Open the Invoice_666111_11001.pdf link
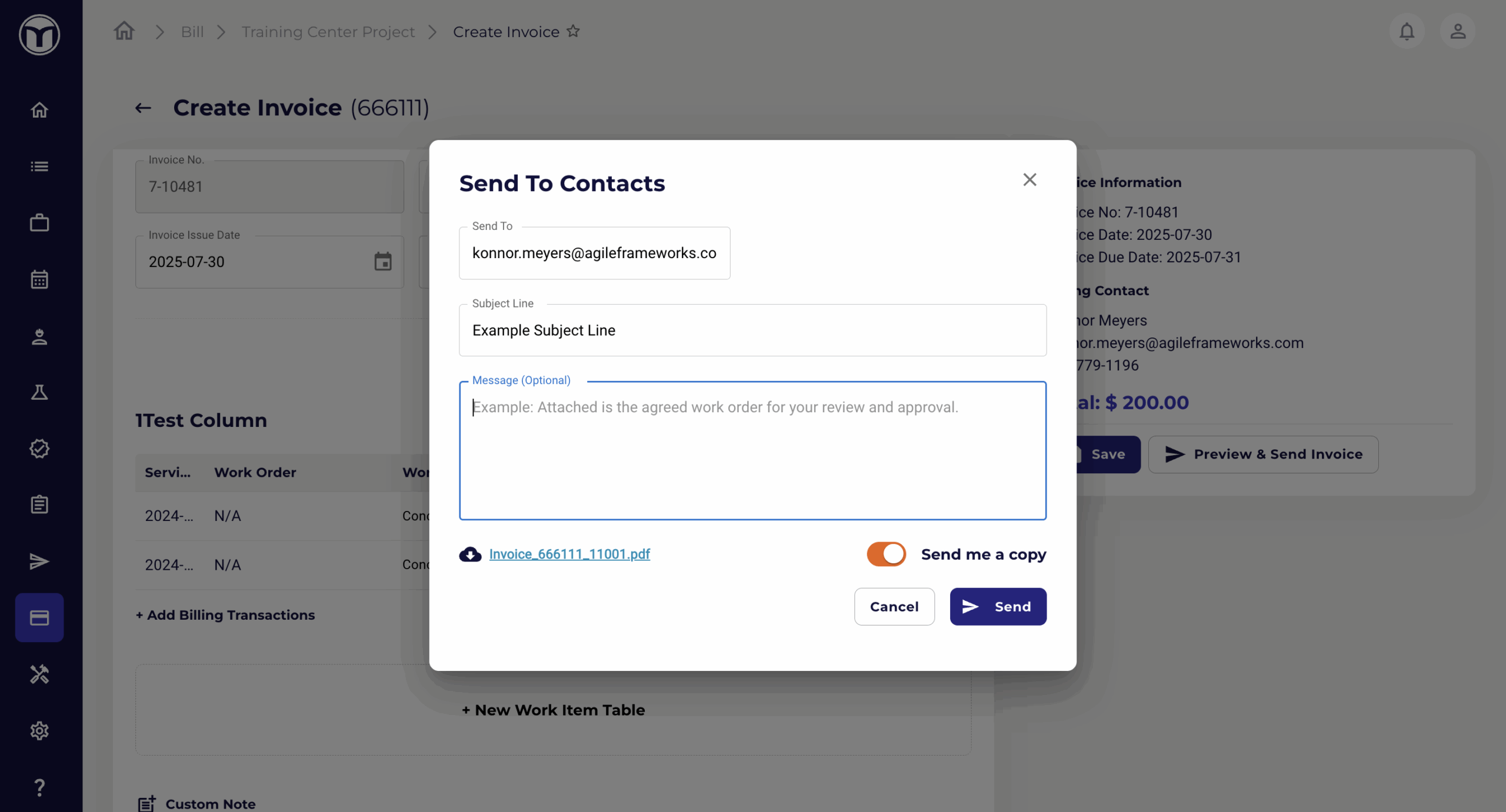 click(569, 554)
